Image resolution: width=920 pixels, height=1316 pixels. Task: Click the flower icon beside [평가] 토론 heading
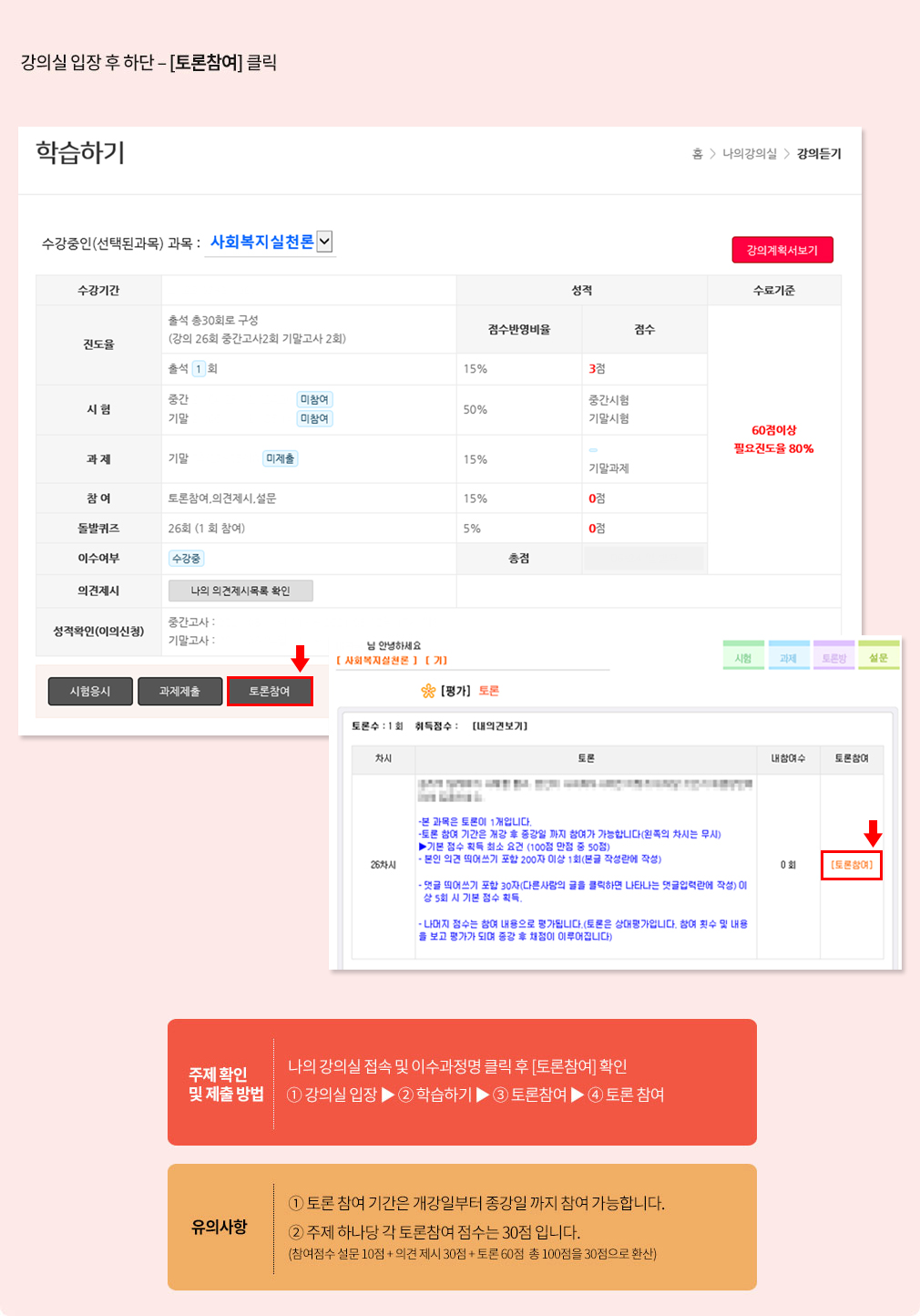427,690
